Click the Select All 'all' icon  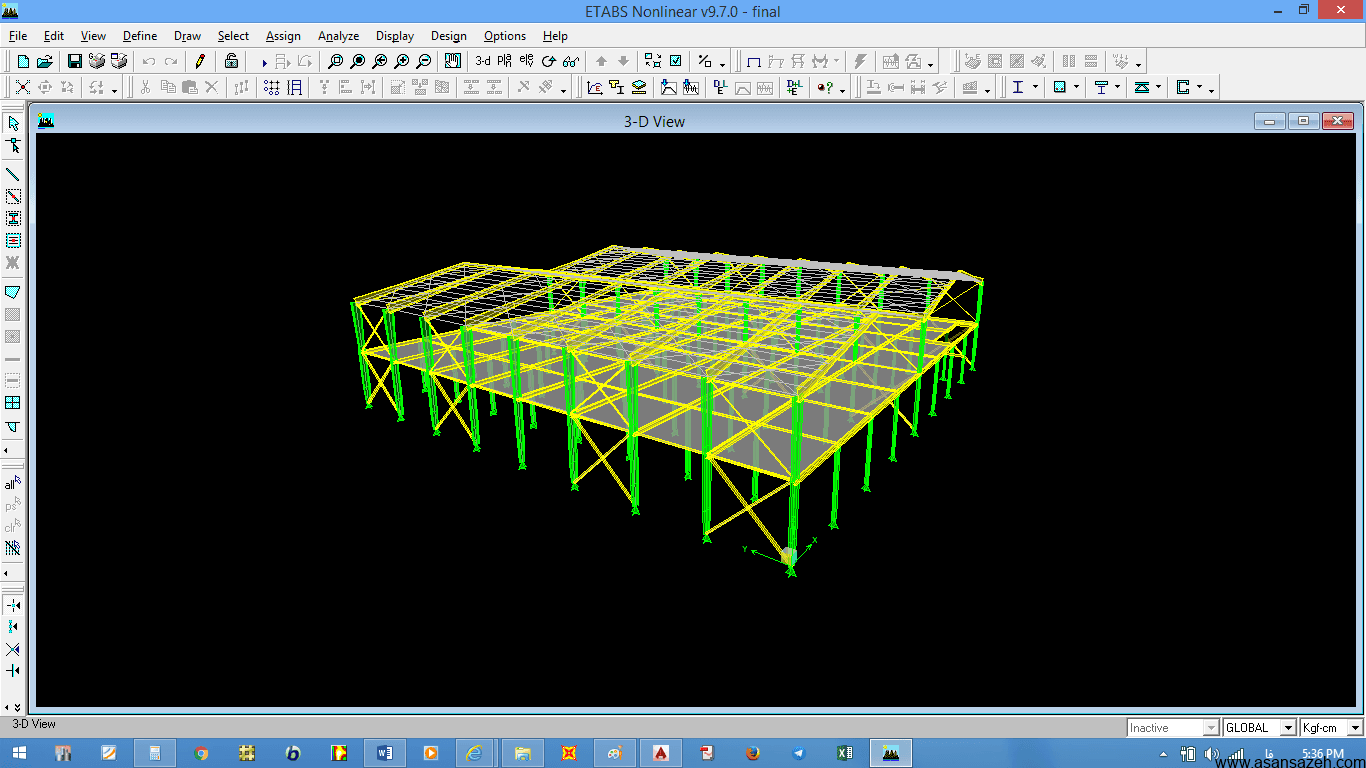(x=13, y=483)
